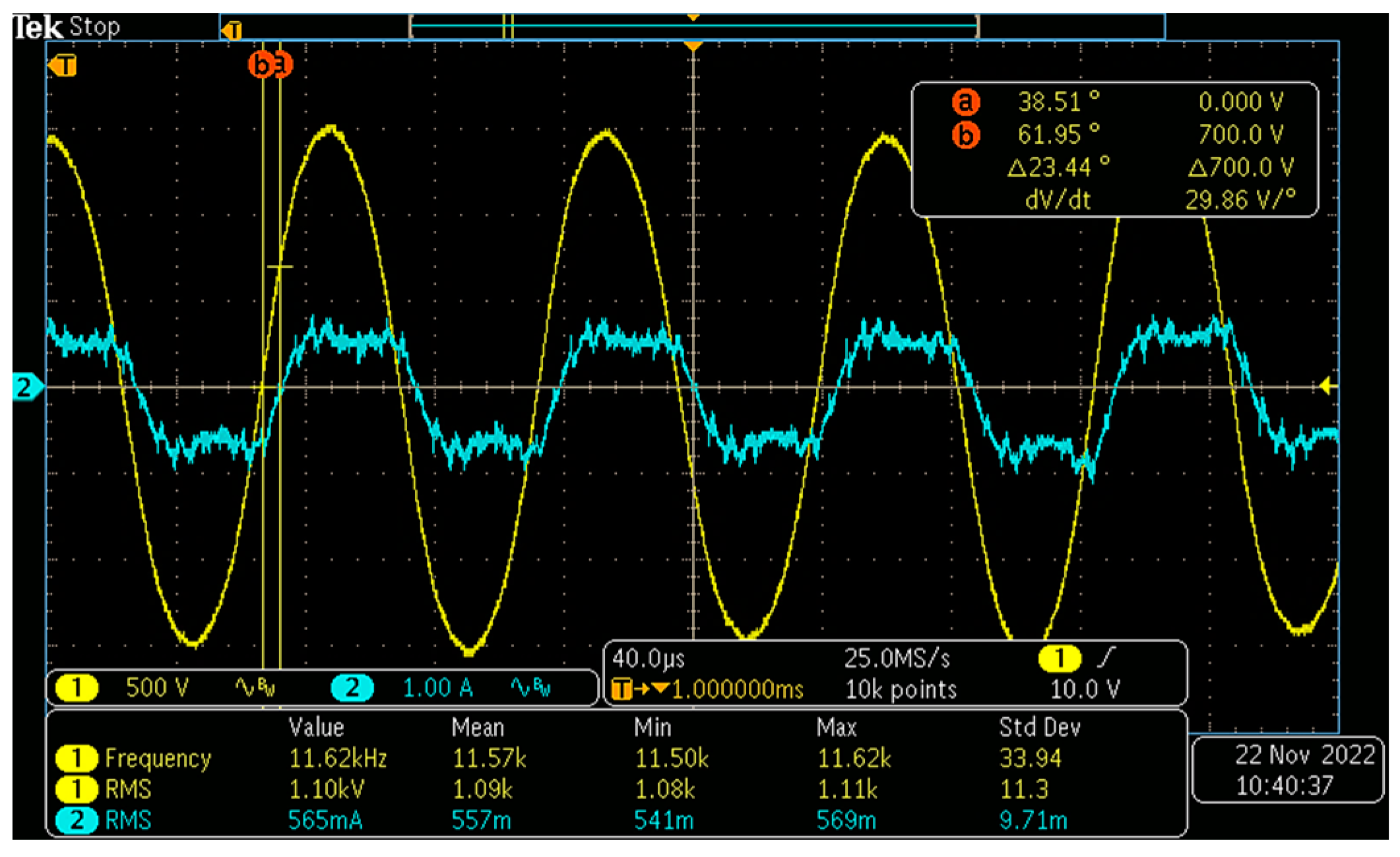Click the orange trigger point triangle above graticule

(x=693, y=46)
